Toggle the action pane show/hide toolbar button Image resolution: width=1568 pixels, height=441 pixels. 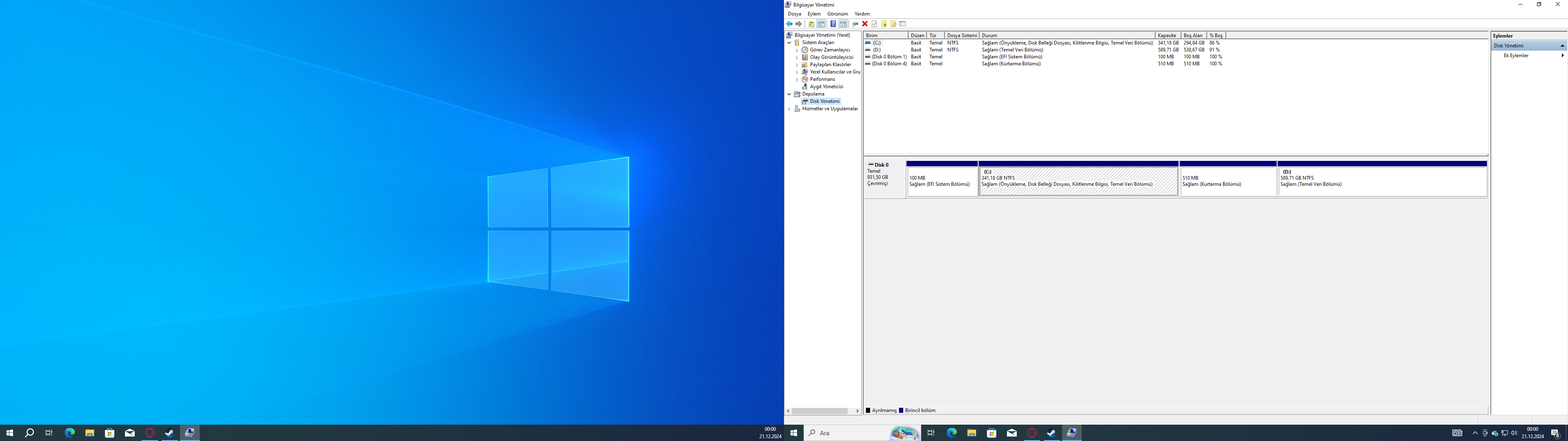tap(843, 24)
